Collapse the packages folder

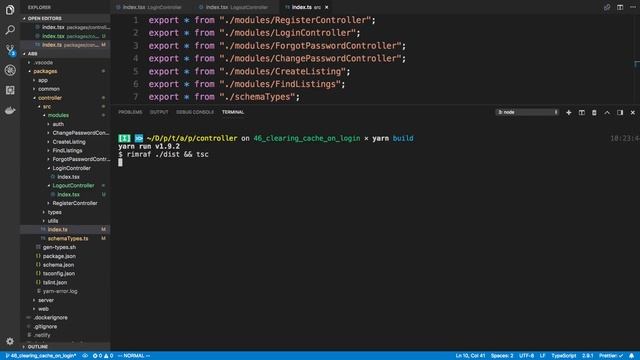(45, 71)
